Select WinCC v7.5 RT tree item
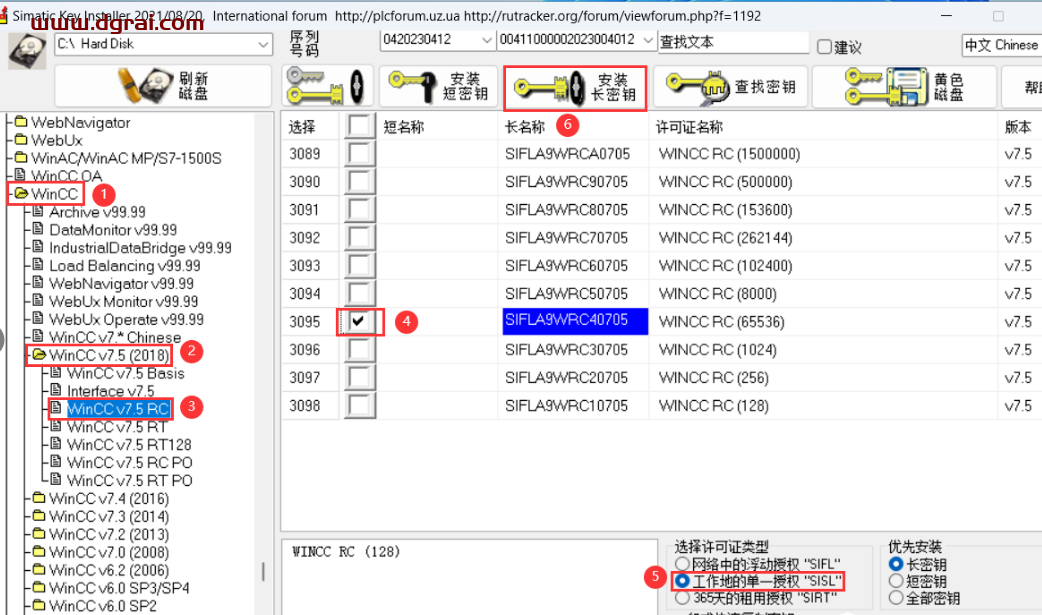The width and height of the screenshot is (1042, 615). pos(116,426)
